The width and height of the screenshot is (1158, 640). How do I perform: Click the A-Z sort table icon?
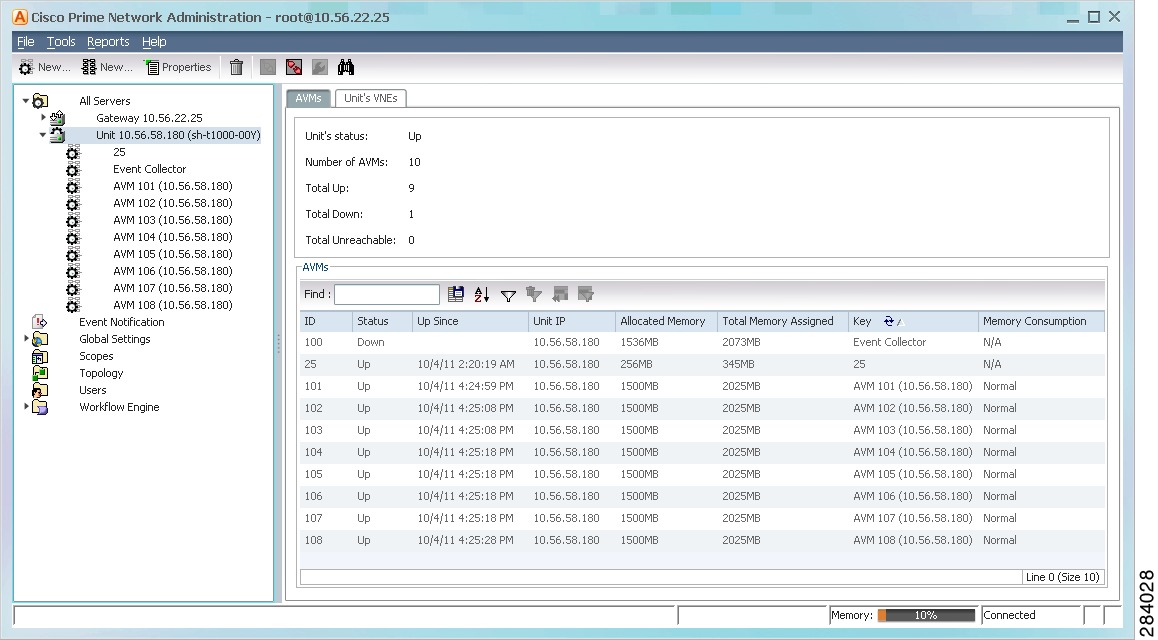tap(482, 295)
